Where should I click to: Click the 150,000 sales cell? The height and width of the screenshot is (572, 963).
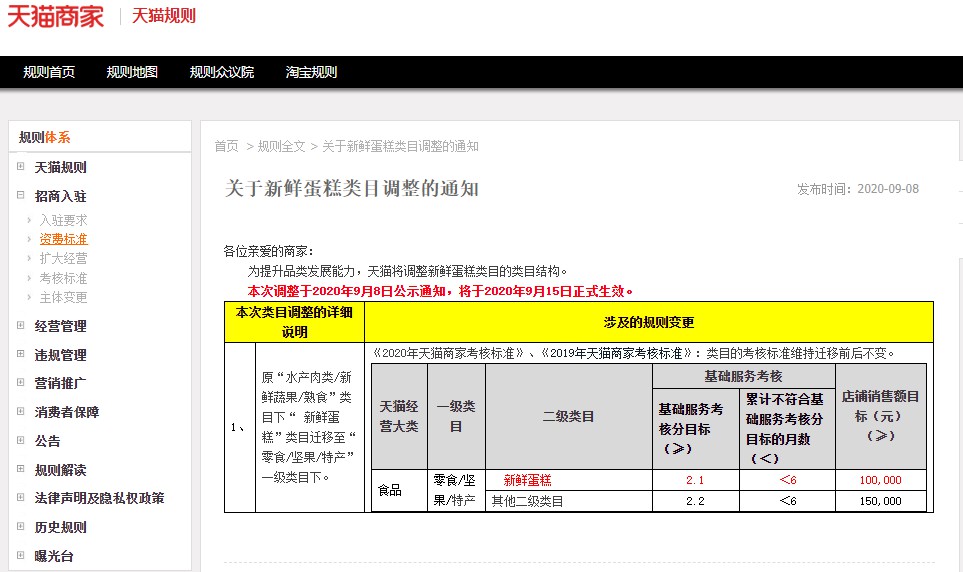(881, 501)
